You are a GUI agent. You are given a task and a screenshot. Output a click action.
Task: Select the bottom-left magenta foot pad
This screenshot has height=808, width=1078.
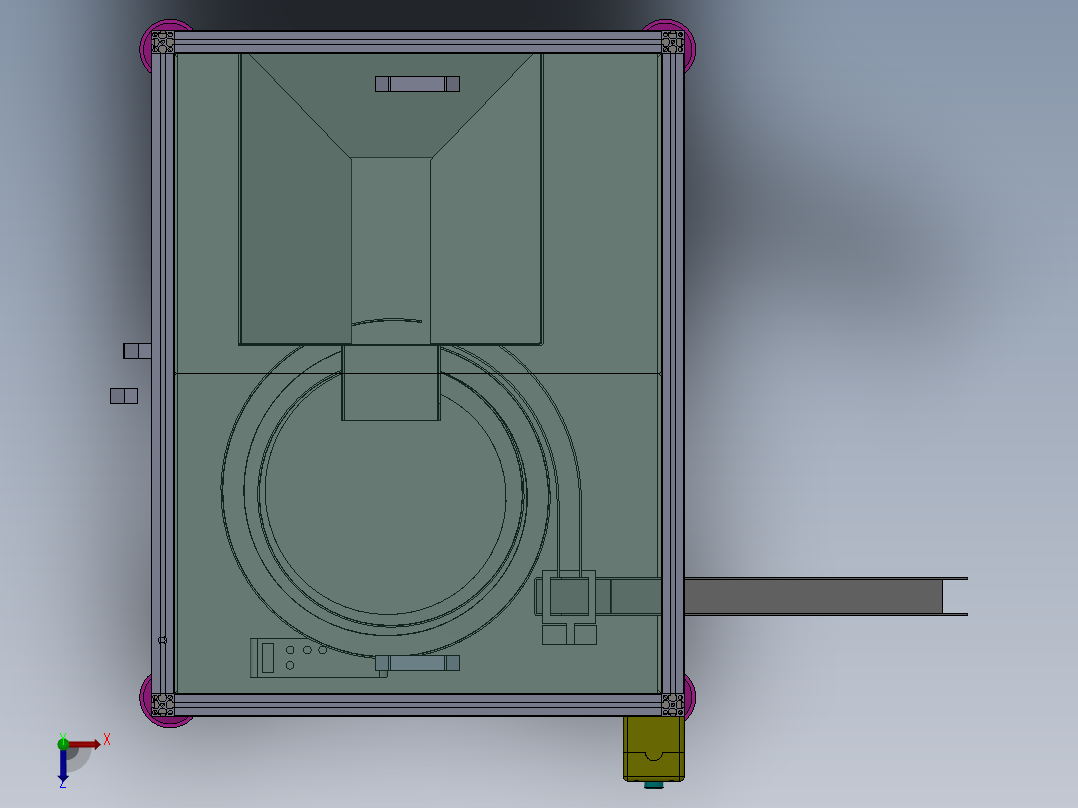[145, 701]
